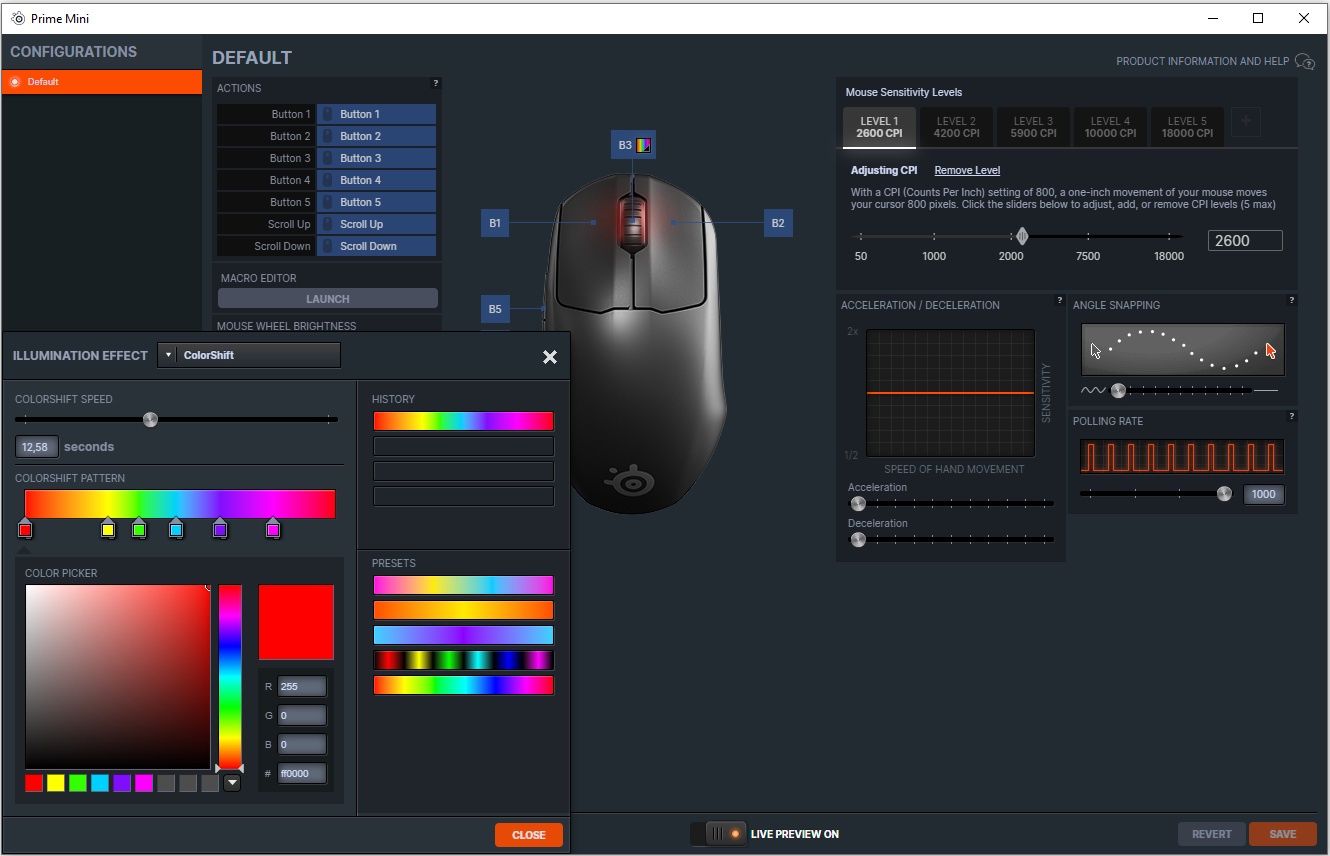This screenshot has width=1330, height=856.
Task: Click the ColorShift speed seconds field
Action: (x=36, y=447)
